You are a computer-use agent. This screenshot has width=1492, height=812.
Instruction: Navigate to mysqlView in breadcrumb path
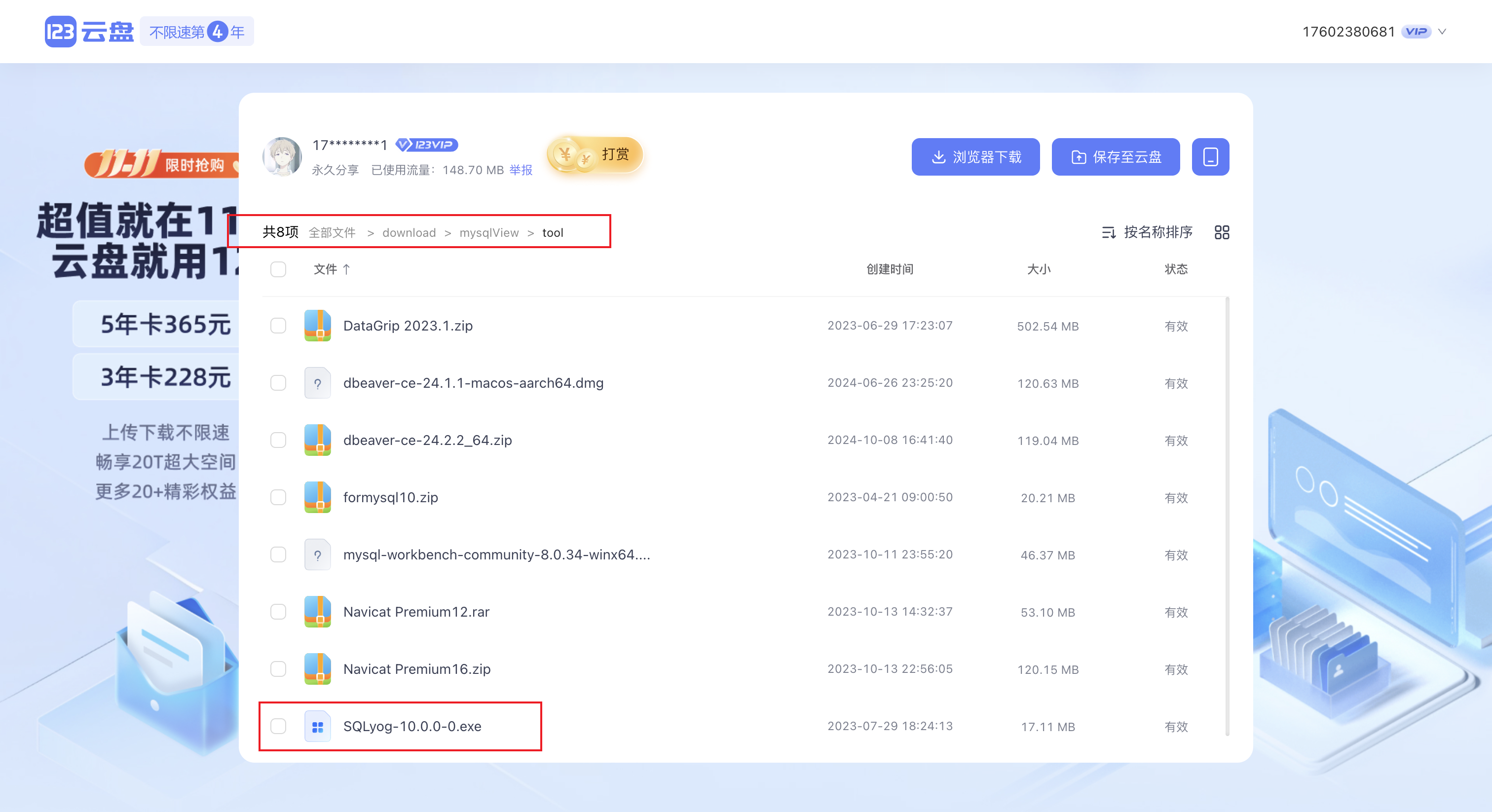(x=489, y=233)
